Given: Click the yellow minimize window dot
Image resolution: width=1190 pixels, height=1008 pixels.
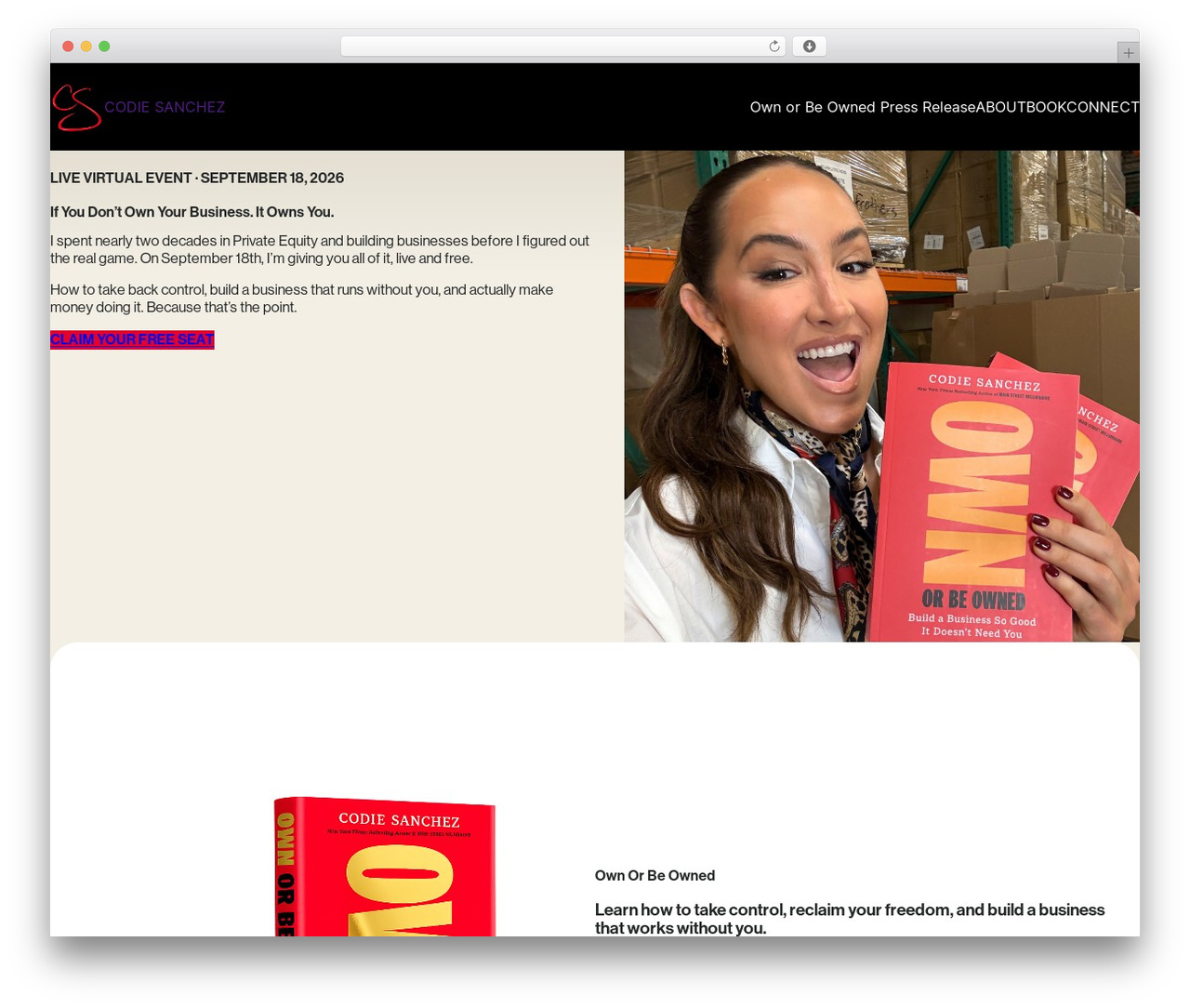Looking at the screenshot, I should pyautogui.click(x=86, y=46).
